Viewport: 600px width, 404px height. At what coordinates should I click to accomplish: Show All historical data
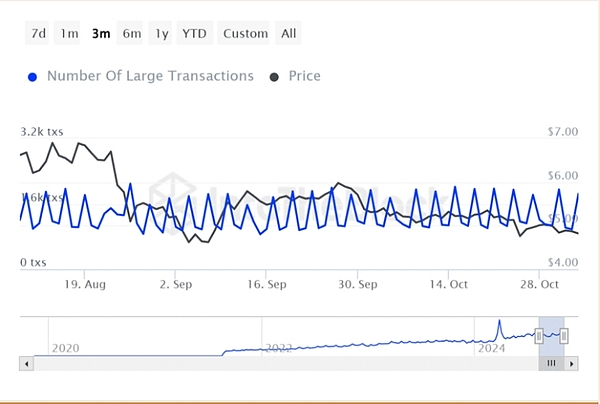(288, 33)
